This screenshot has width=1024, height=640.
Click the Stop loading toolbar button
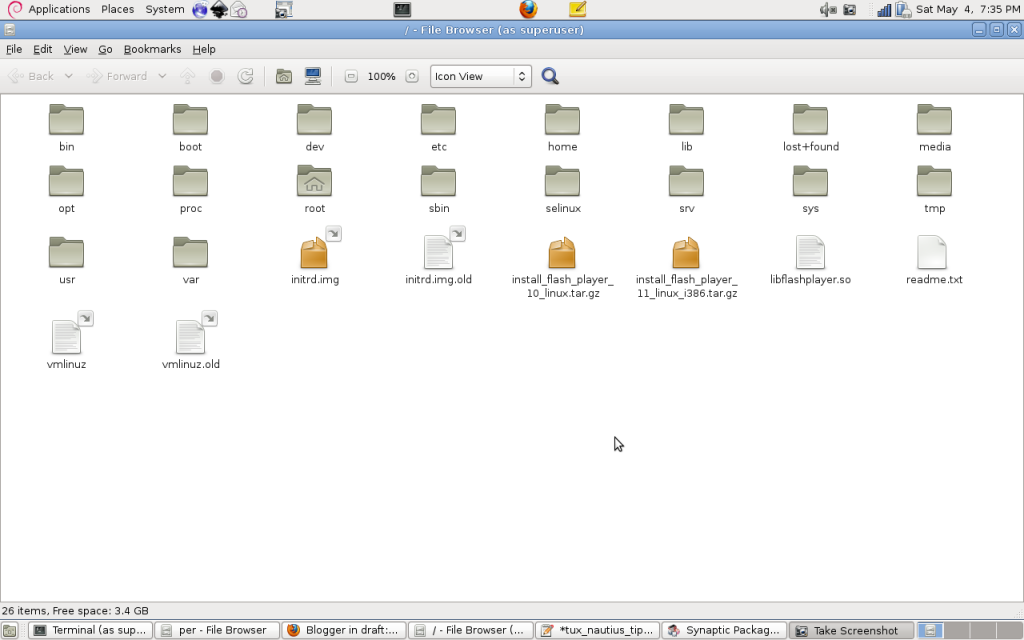[217, 76]
